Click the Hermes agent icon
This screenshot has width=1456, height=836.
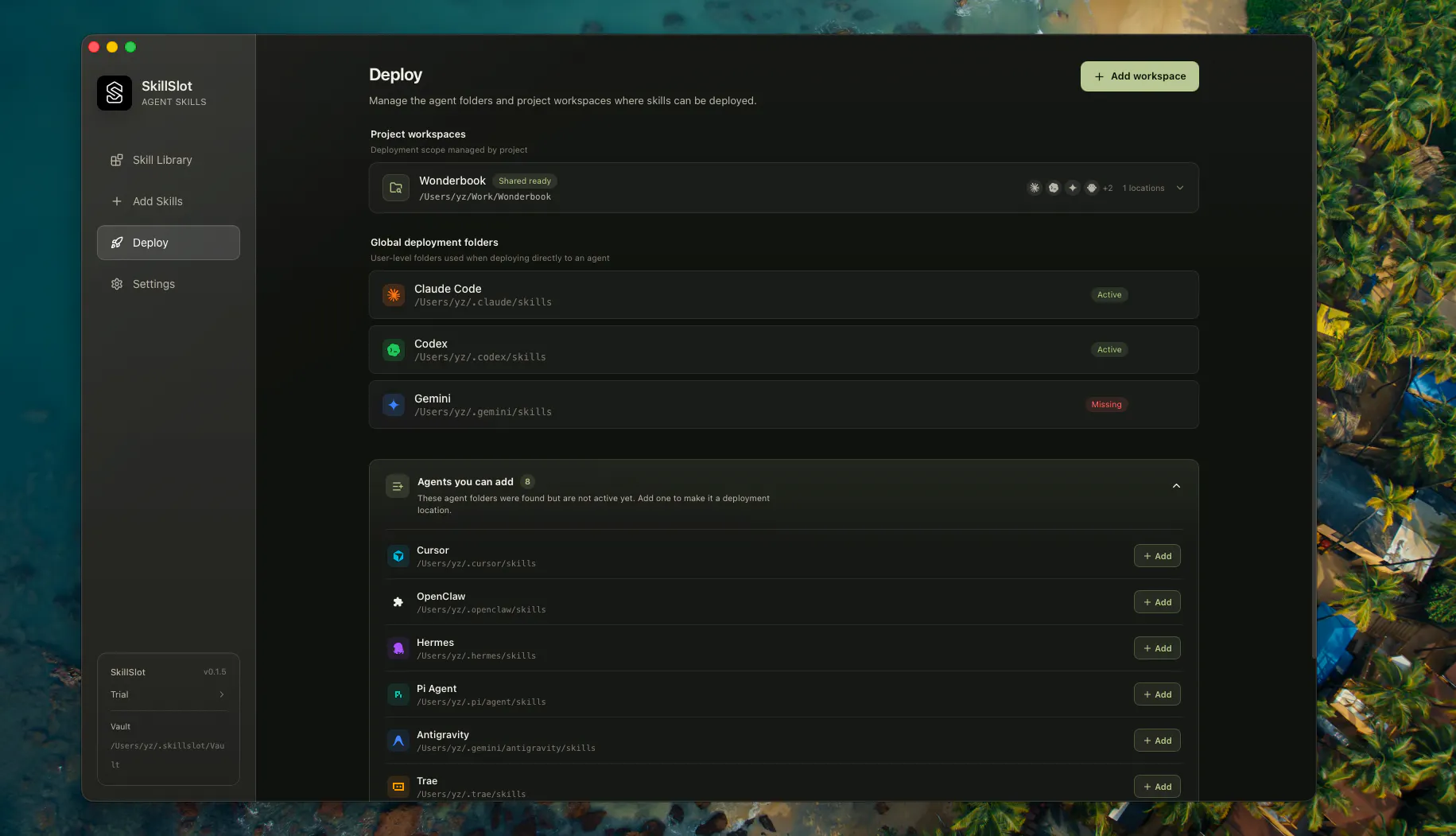[398, 648]
